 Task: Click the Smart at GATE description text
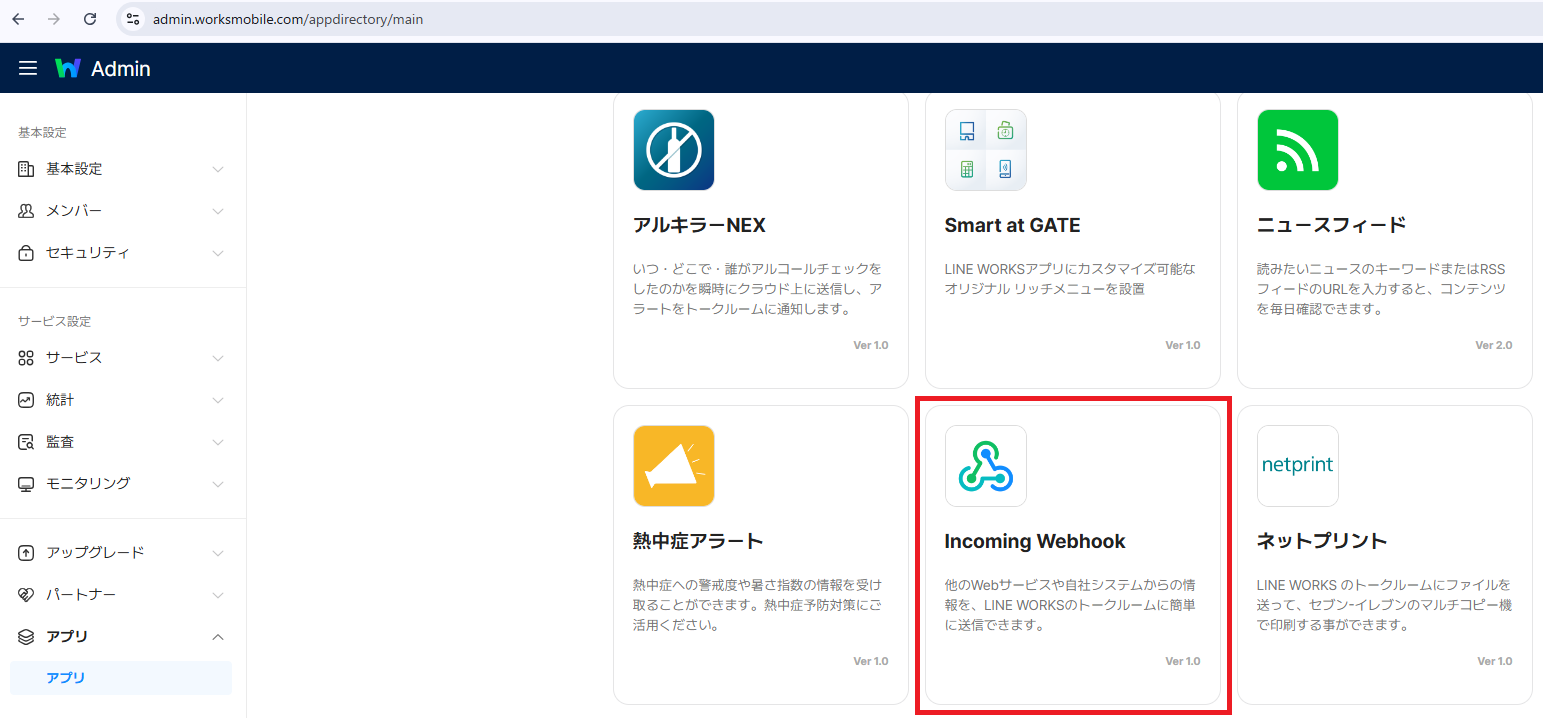(1070, 279)
